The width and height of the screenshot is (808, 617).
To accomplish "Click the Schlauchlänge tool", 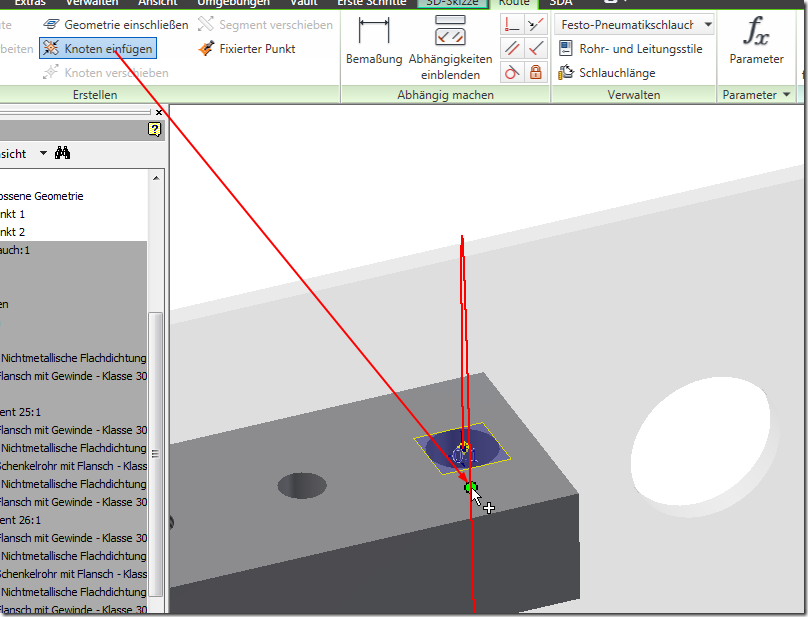I will [x=607, y=72].
